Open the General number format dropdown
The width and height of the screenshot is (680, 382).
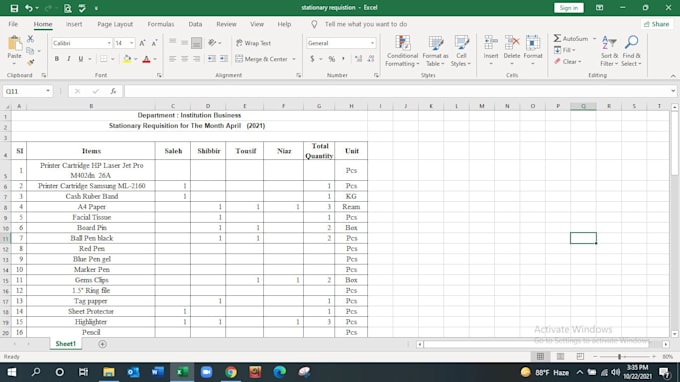(x=372, y=43)
